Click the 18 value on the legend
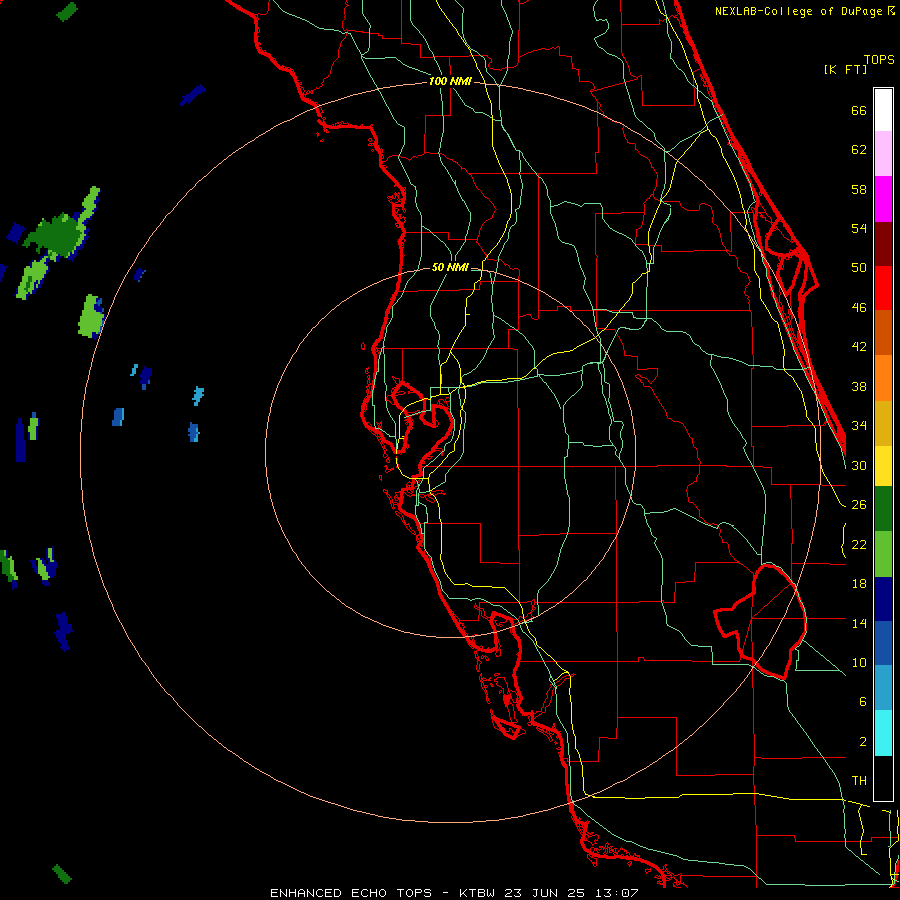The image size is (900, 900). coord(859,584)
